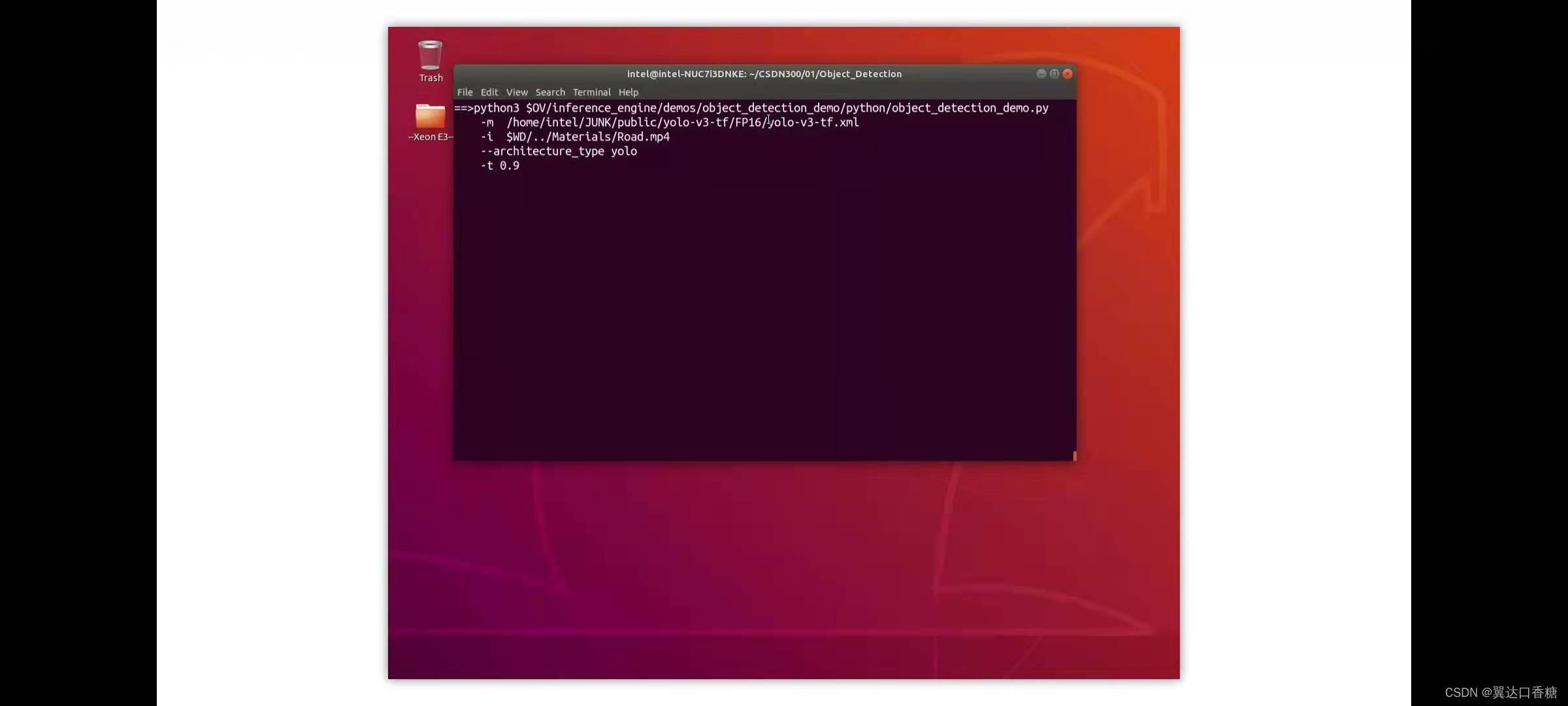This screenshot has height=706, width=1568.
Task: Open the Edit menu in terminal
Action: pos(489,92)
